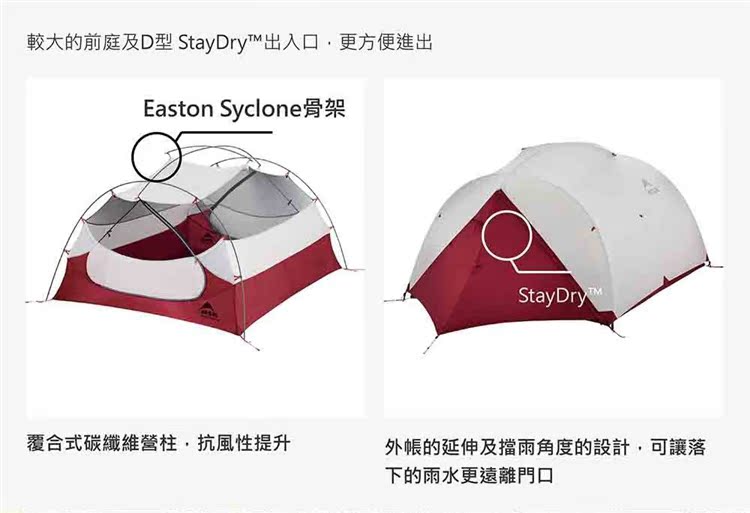Click the white StayDry callout circle
750x513 pixels.
507,234
